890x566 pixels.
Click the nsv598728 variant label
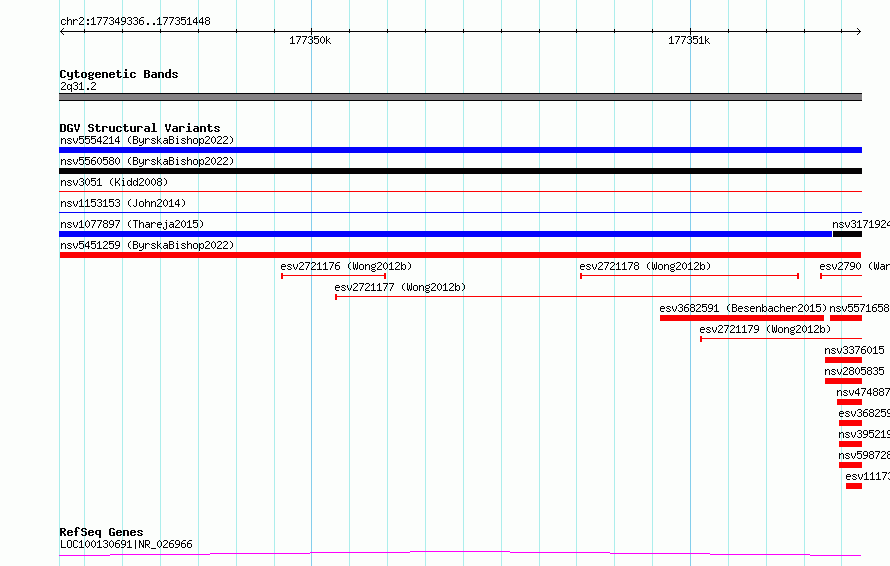[864, 455]
